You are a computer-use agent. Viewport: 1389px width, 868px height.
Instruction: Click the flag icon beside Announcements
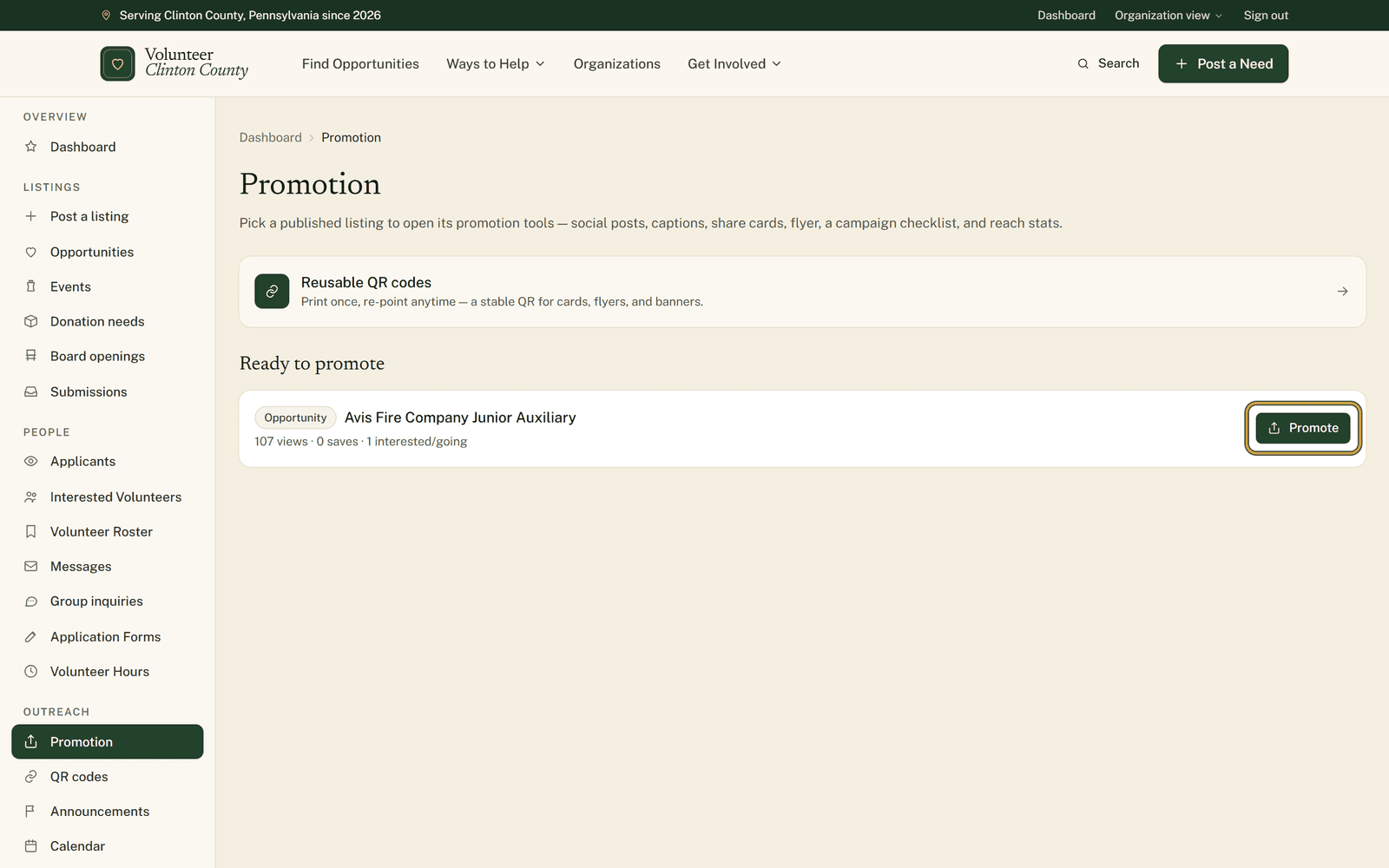click(x=31, y=811)
